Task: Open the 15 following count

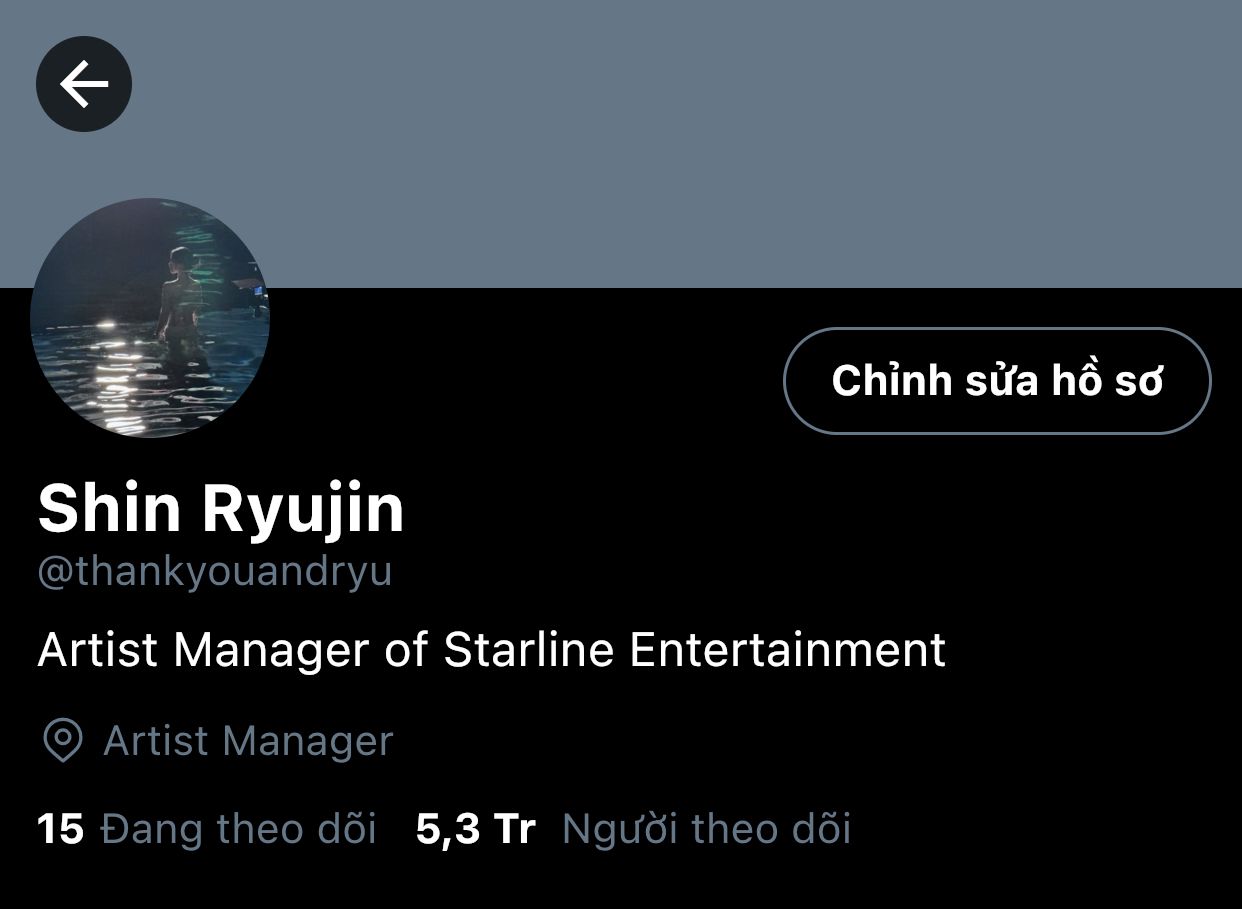Action: [60, 830]
